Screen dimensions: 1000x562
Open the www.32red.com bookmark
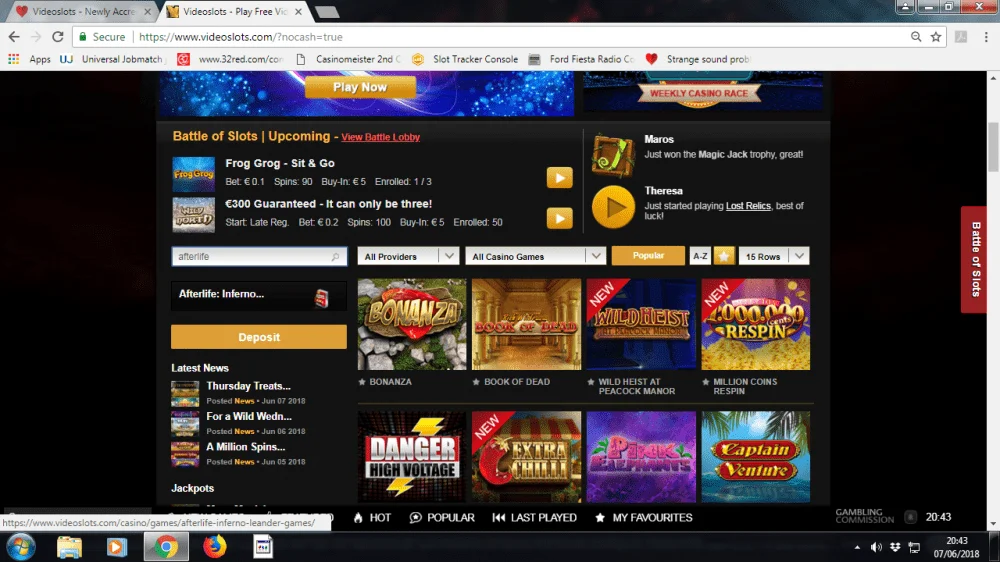(230, 59)
